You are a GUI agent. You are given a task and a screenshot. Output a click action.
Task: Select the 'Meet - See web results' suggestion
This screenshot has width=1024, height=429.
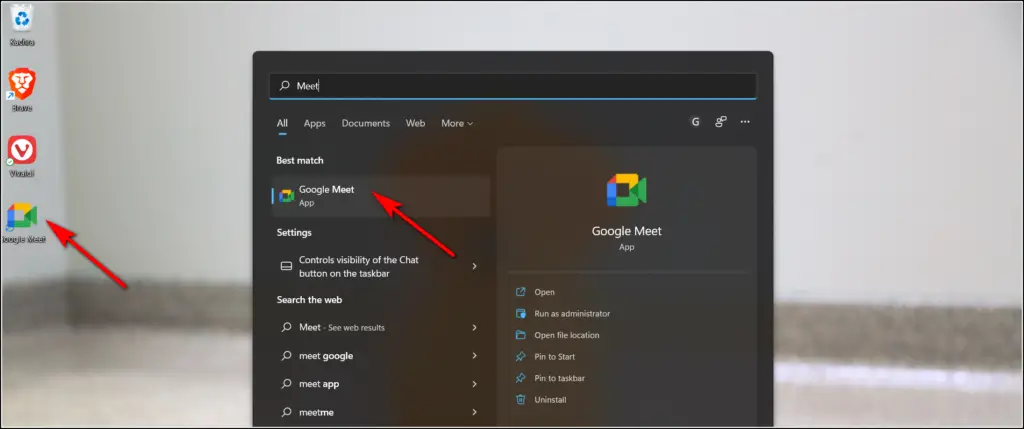[x=381, y=328]
